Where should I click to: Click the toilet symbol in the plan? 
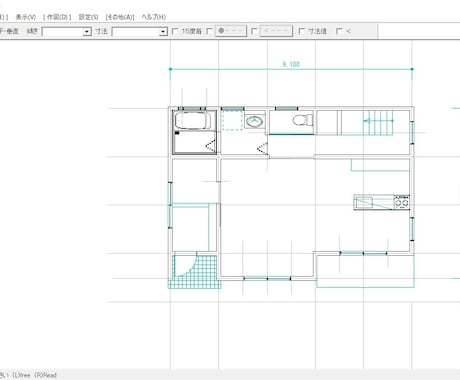(x=303, y=120)
